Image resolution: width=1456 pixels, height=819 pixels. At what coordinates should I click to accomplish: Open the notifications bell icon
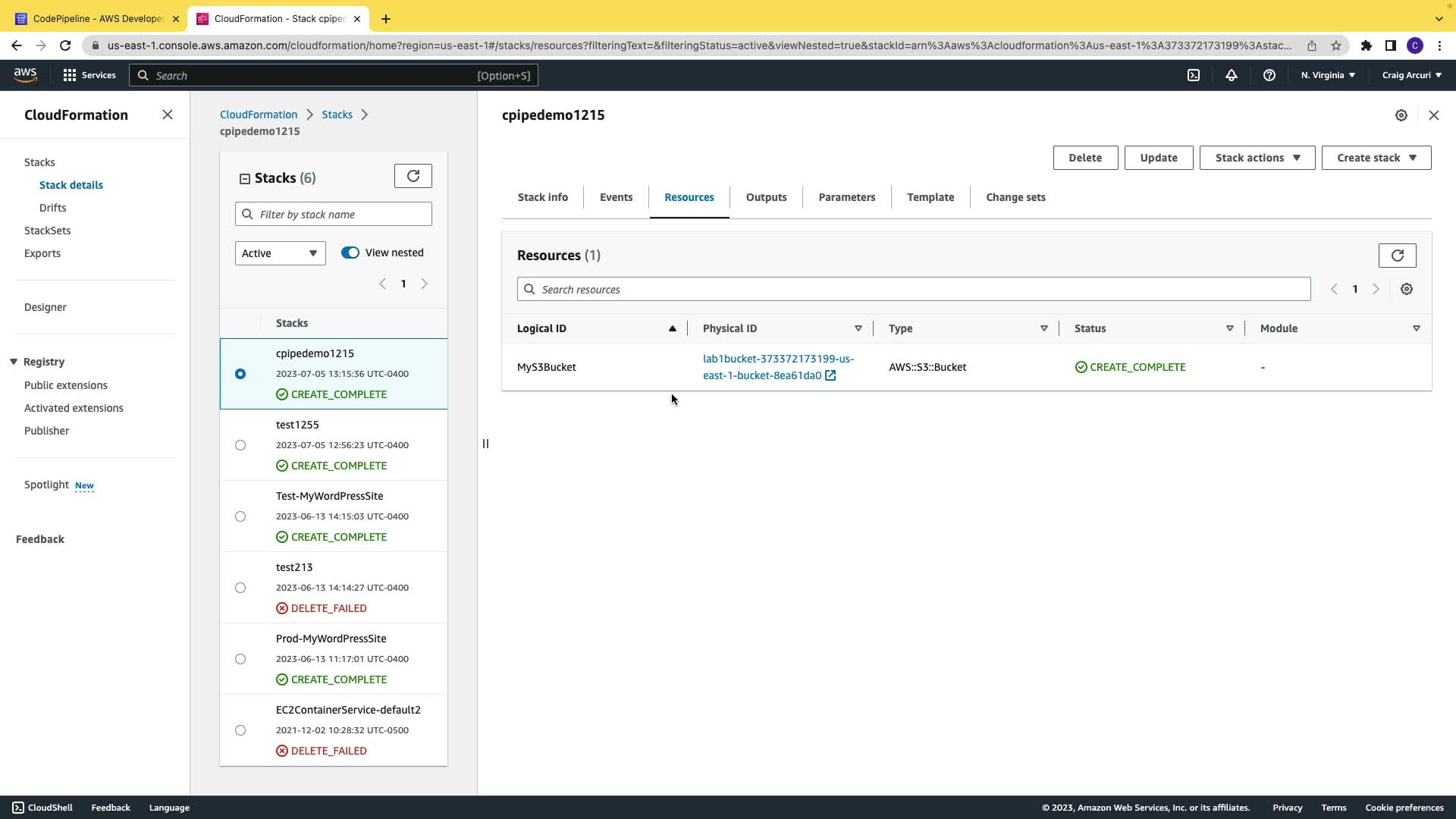(x=1232, y=75)
